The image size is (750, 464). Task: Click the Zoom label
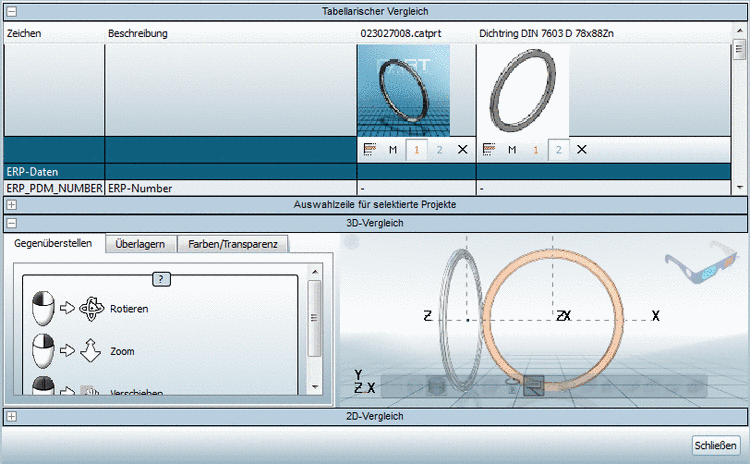point(122,351)
